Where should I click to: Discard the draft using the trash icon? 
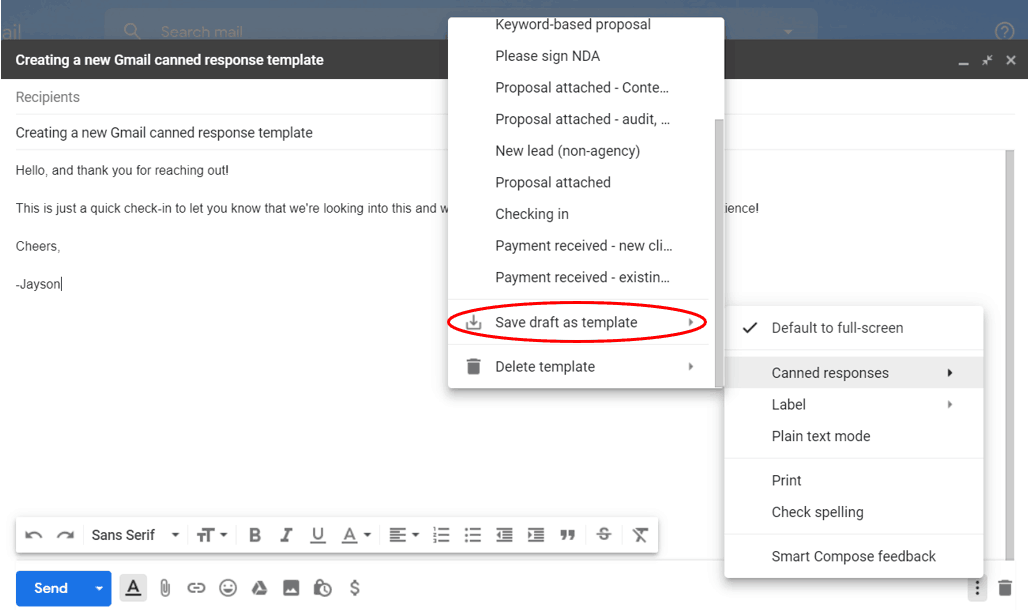pyautogui.click(x=1006, y=589)
